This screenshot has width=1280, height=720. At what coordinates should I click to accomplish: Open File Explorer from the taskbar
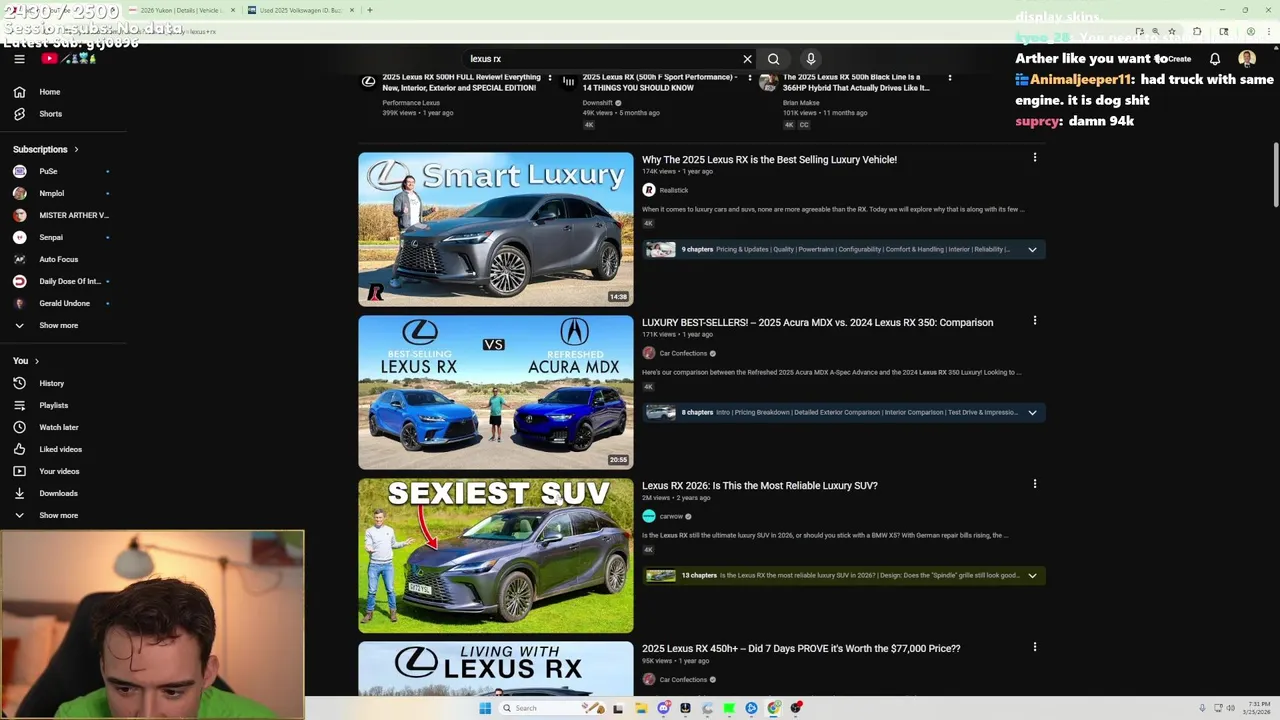641,708
